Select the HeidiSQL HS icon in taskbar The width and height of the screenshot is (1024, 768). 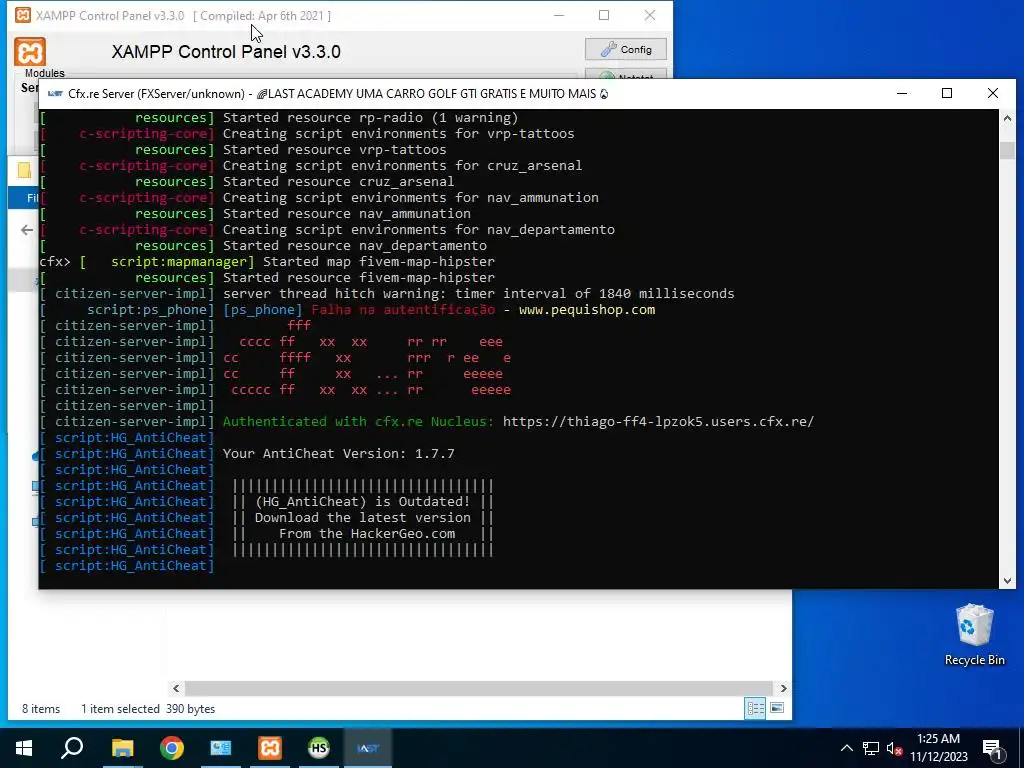[319, 748]
